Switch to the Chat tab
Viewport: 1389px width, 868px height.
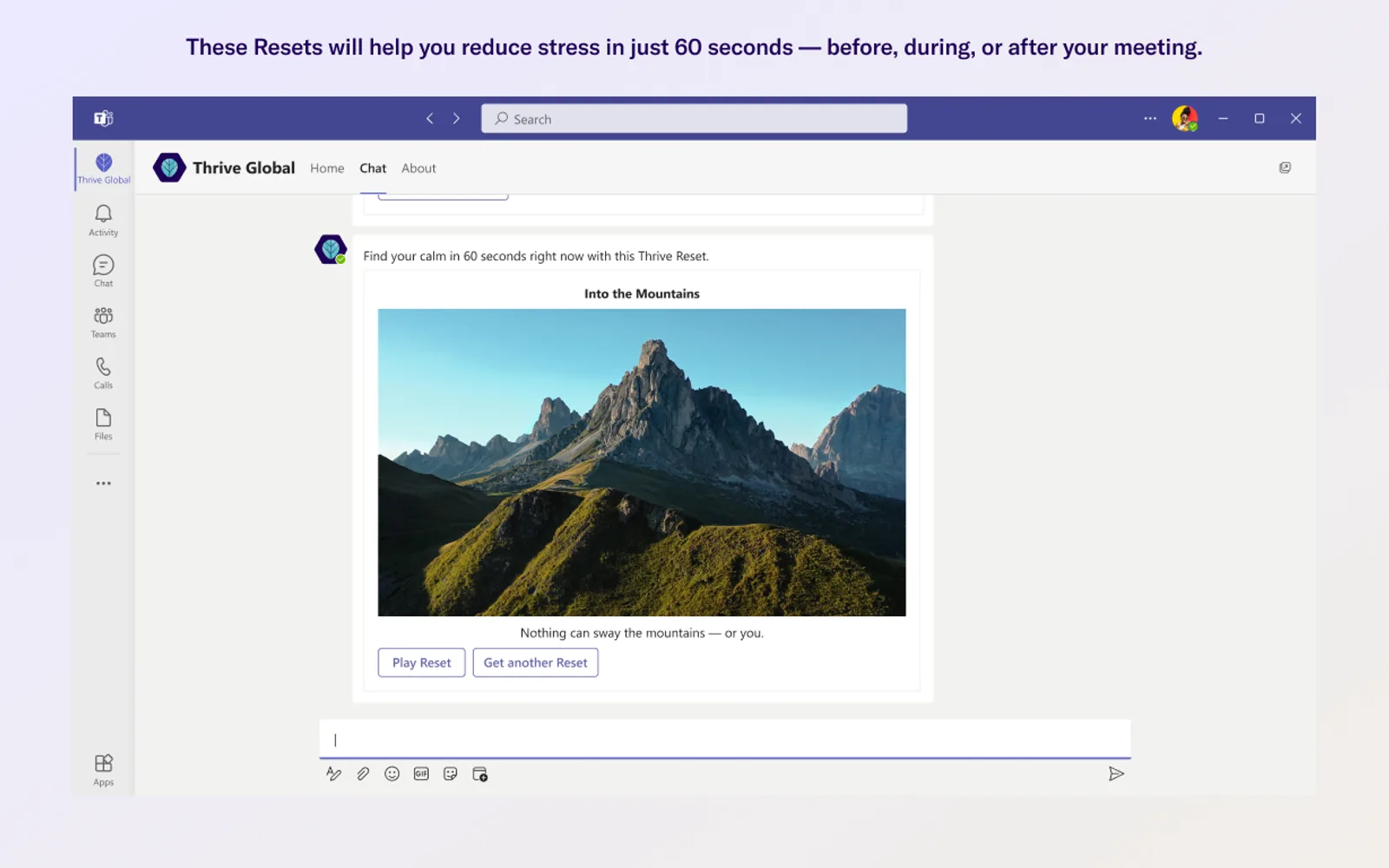373,168
